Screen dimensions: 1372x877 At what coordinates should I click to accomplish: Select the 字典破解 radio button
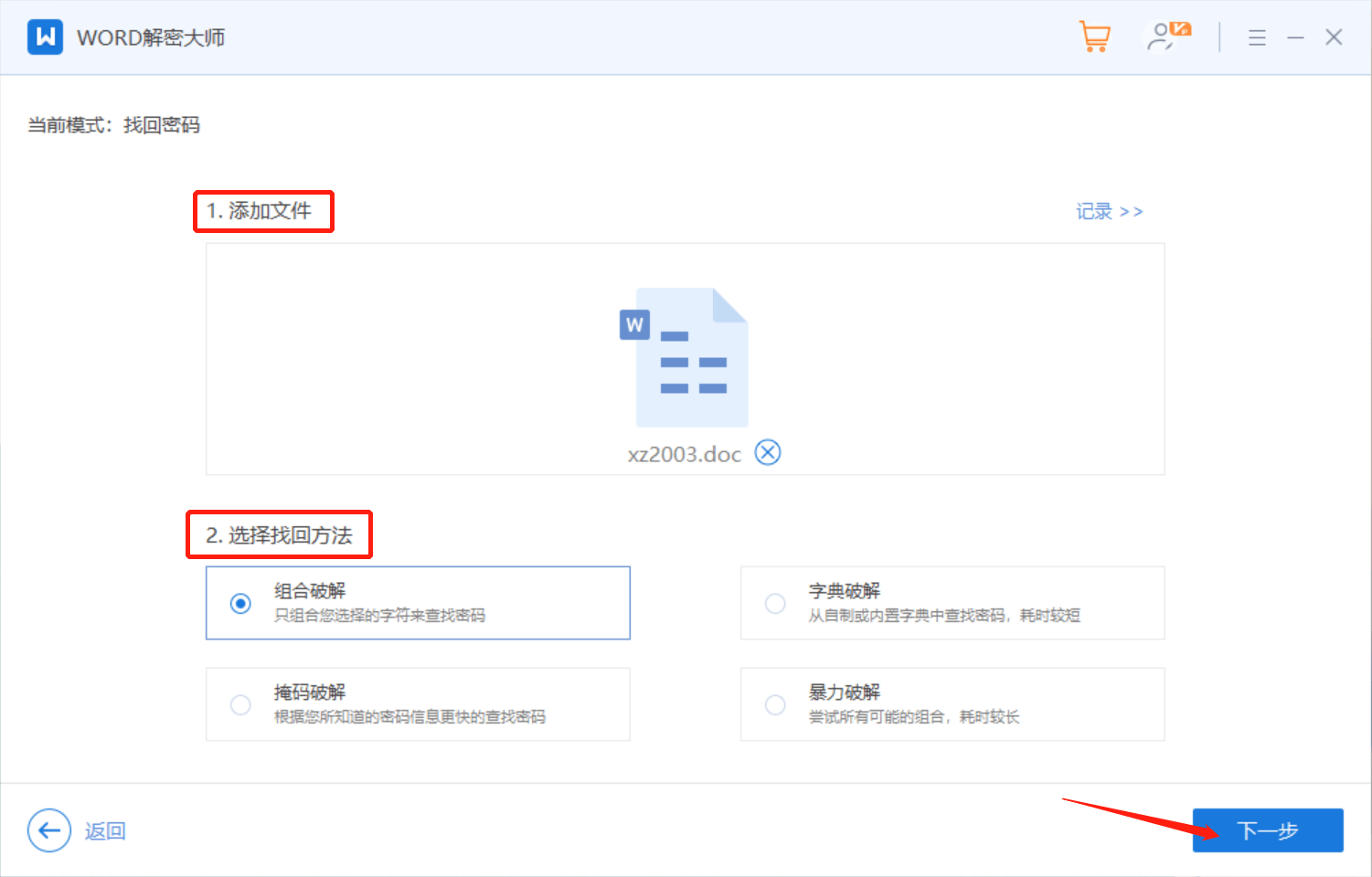pyautogui.click(x=775, y=603)
